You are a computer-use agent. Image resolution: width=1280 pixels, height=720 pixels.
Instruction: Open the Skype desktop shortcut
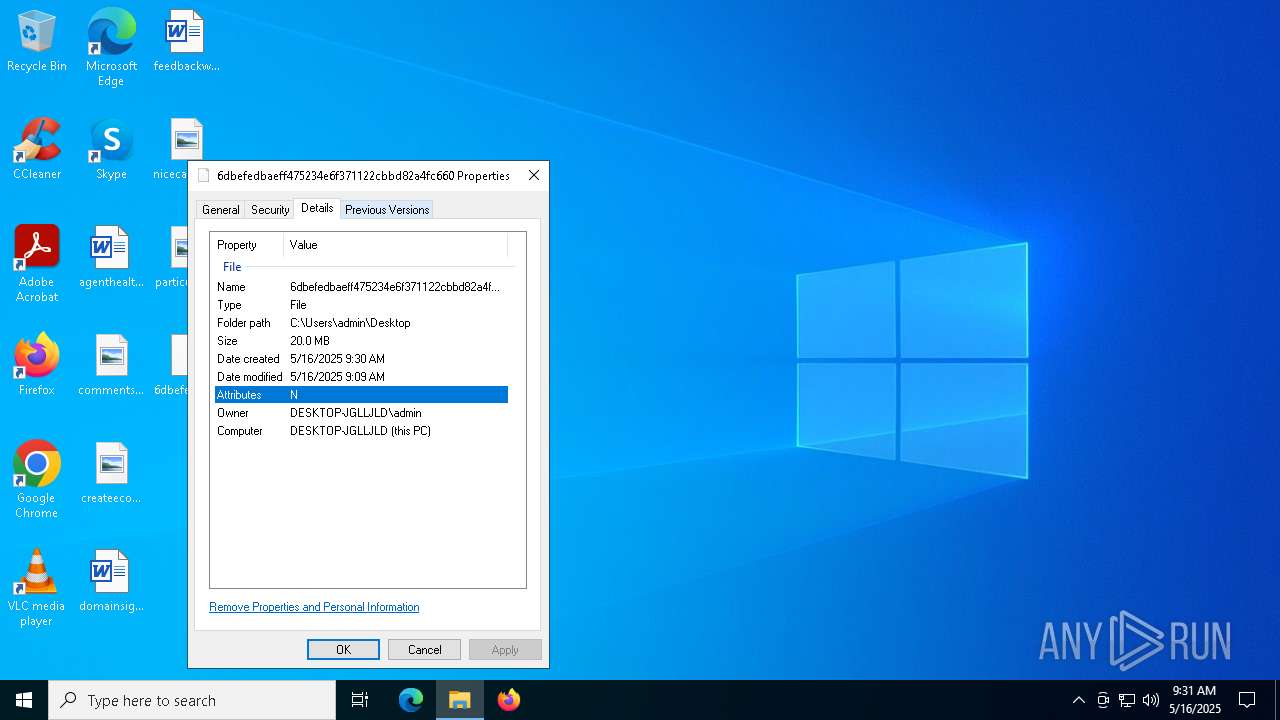pyautogui.click(x=111, y=149)
